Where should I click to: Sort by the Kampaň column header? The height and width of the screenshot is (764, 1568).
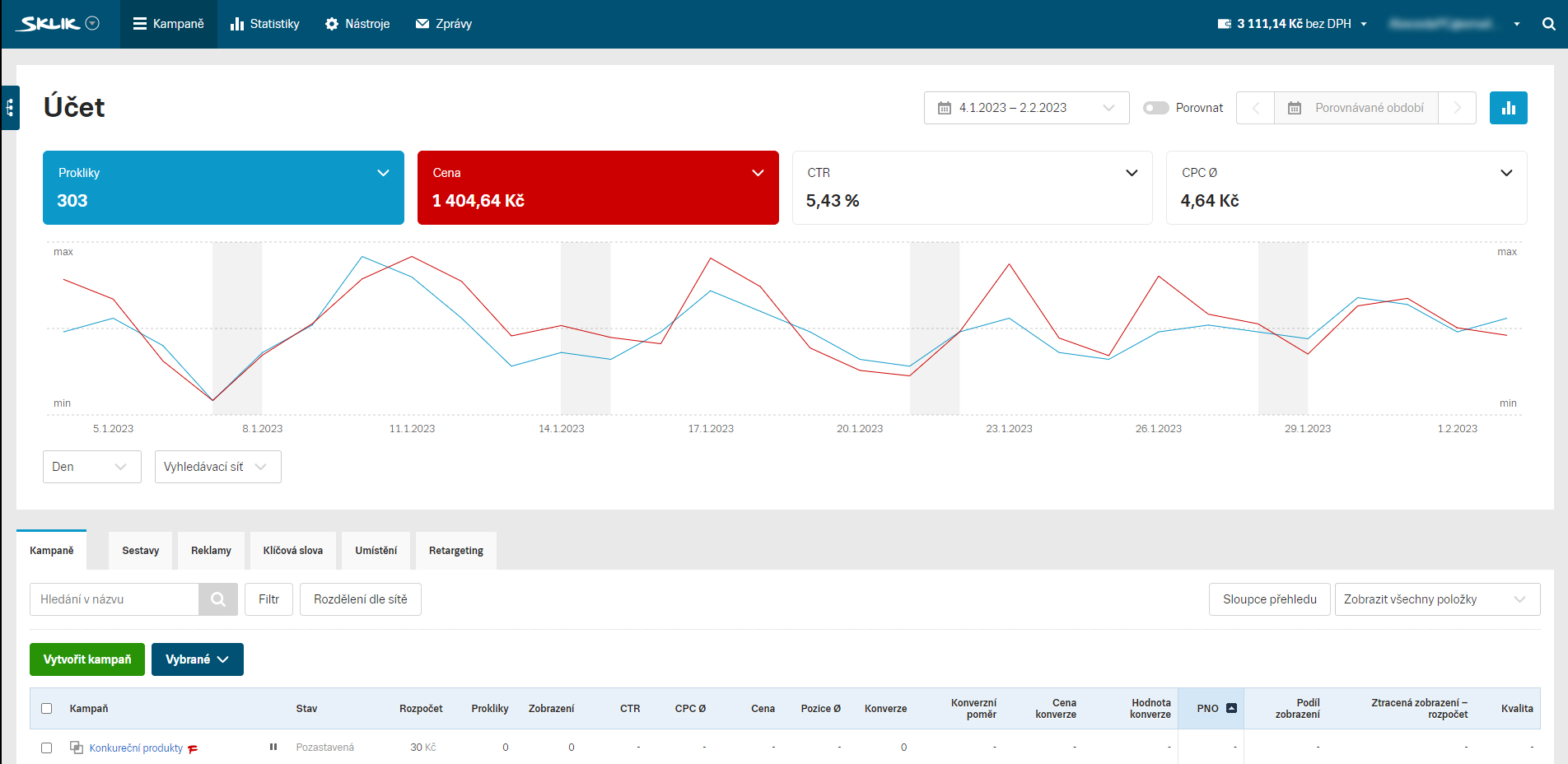89,708
